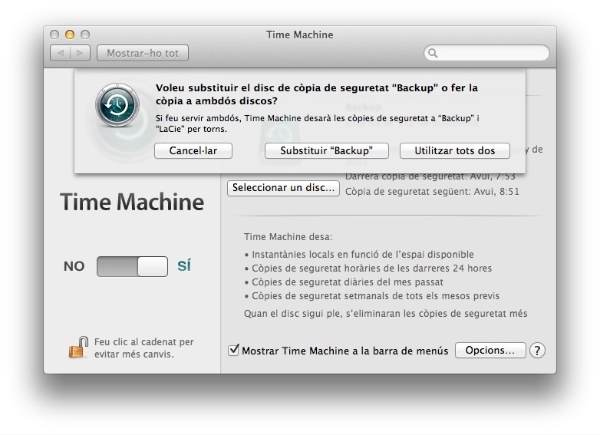Screen dimensions: 600x435
Task: Click "Còpies de seguretat diàries del mes passat"
Action: (x=347, y=282)
